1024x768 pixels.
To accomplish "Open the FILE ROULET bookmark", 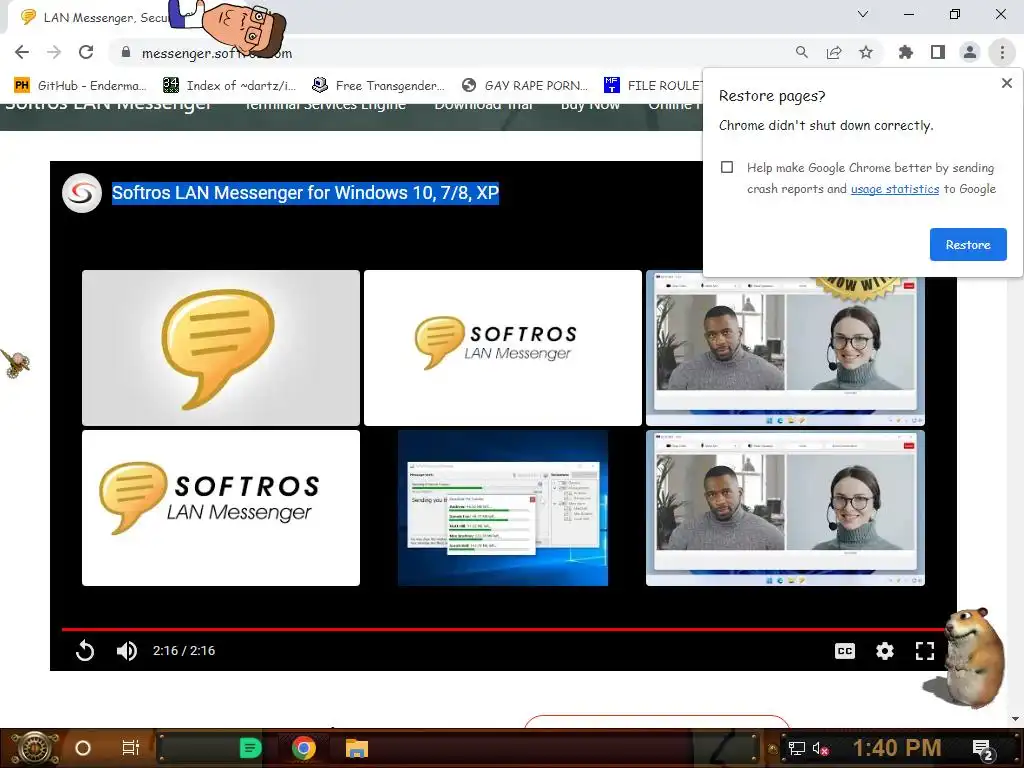I will point(653,86).
